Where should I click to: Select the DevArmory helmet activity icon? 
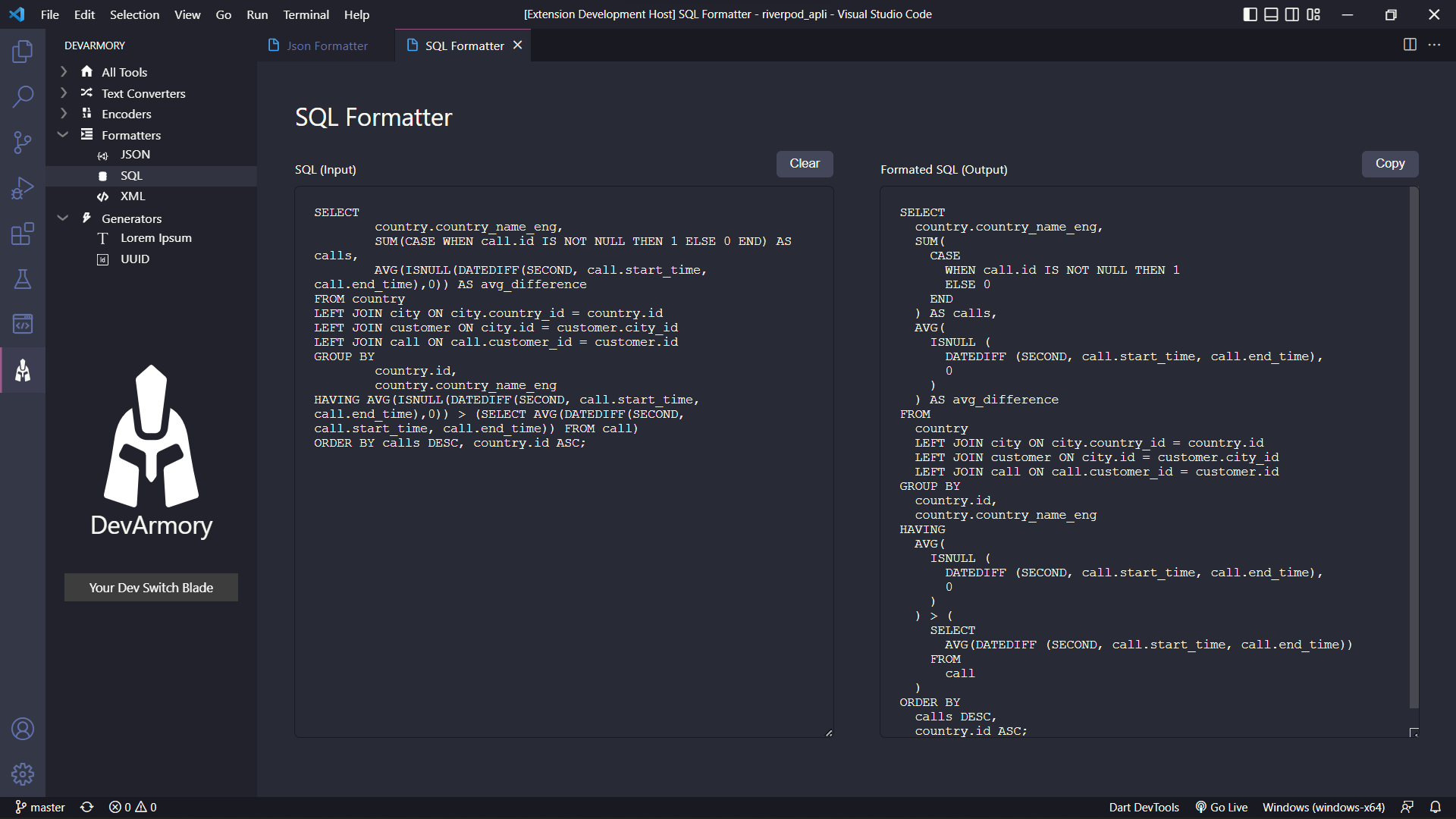[x=23, y=370]
